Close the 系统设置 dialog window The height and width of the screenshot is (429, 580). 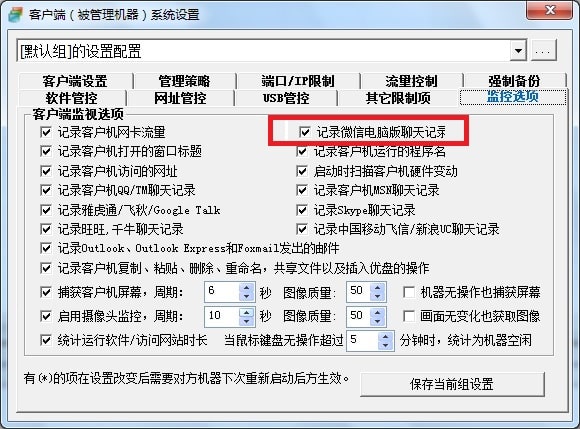550,10
